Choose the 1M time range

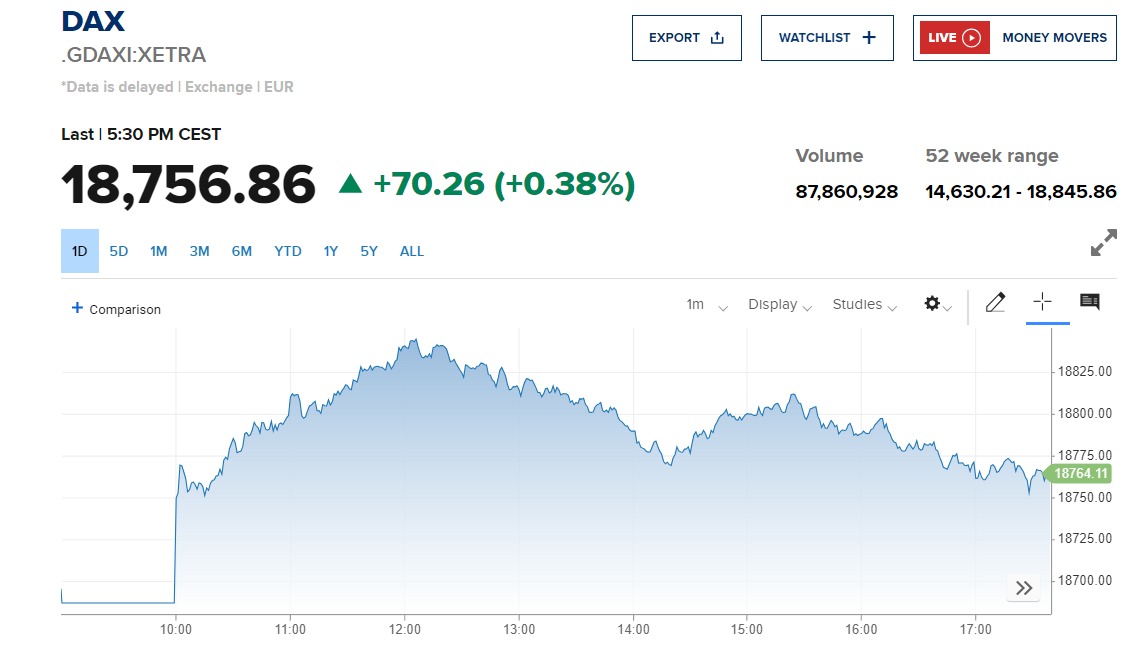point(159,251)
